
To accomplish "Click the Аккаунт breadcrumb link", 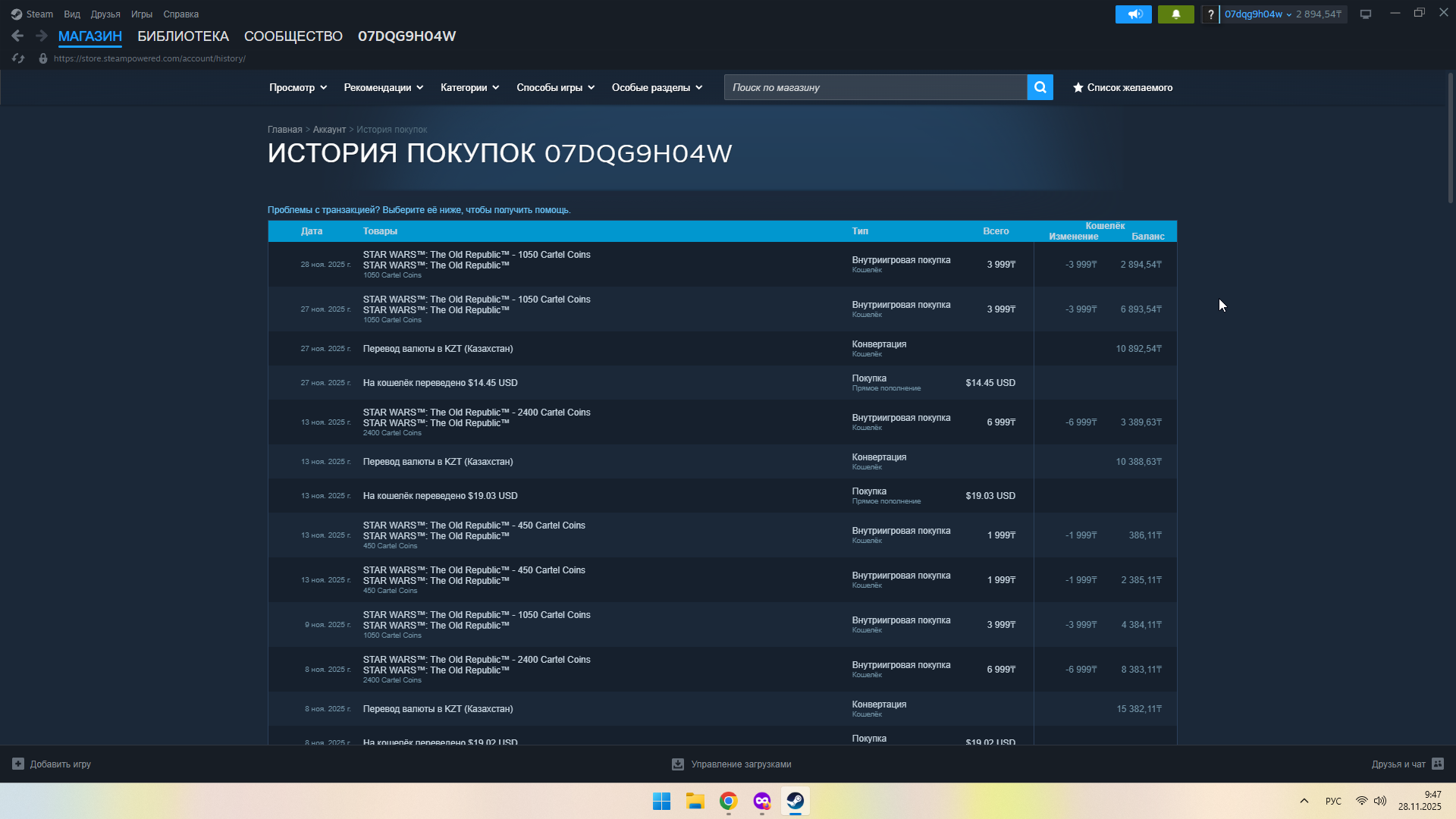I will click(x=329, y=130).
